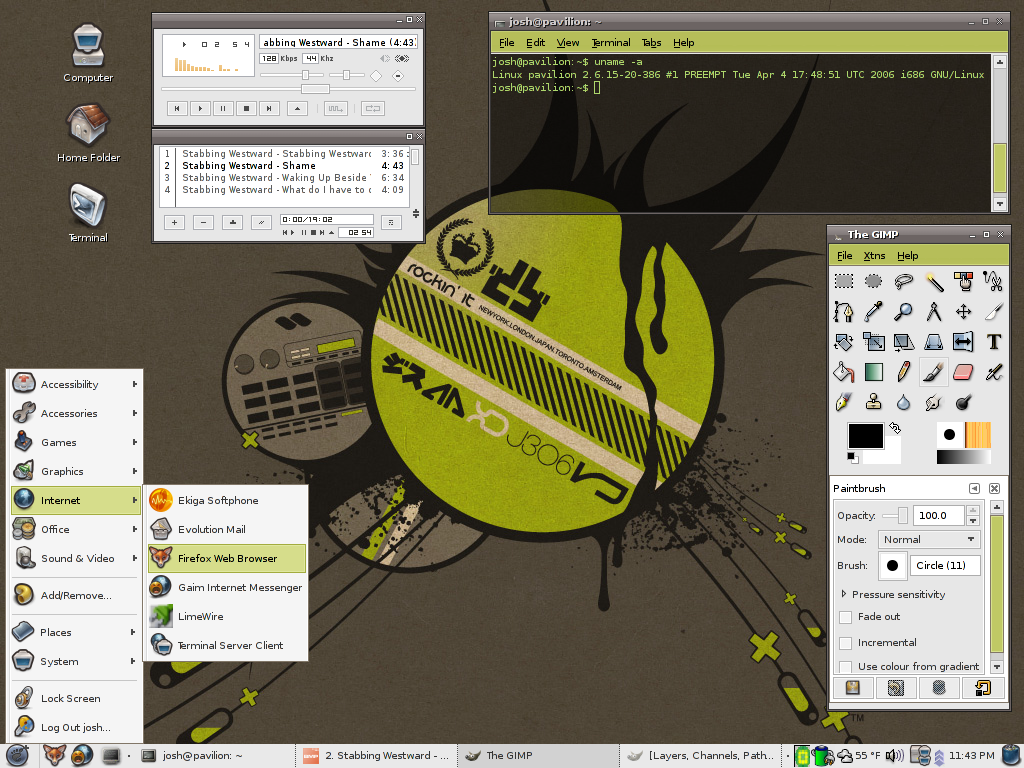The width and height of the screenshot is (1024, 768).
Task: Select the Eraser tool
Action: 963,372
